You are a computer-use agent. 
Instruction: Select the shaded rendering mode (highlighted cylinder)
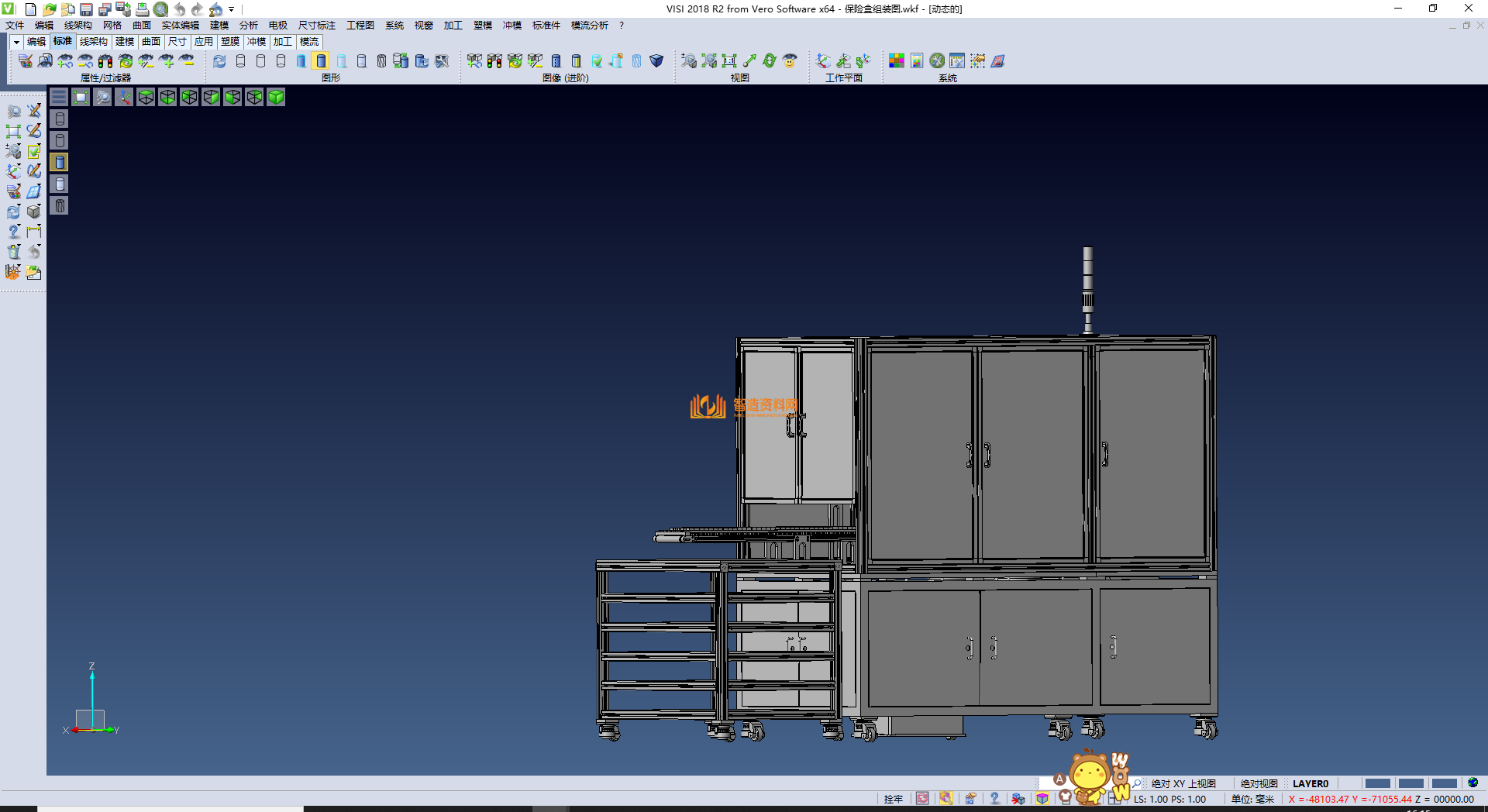coord(321,61)
